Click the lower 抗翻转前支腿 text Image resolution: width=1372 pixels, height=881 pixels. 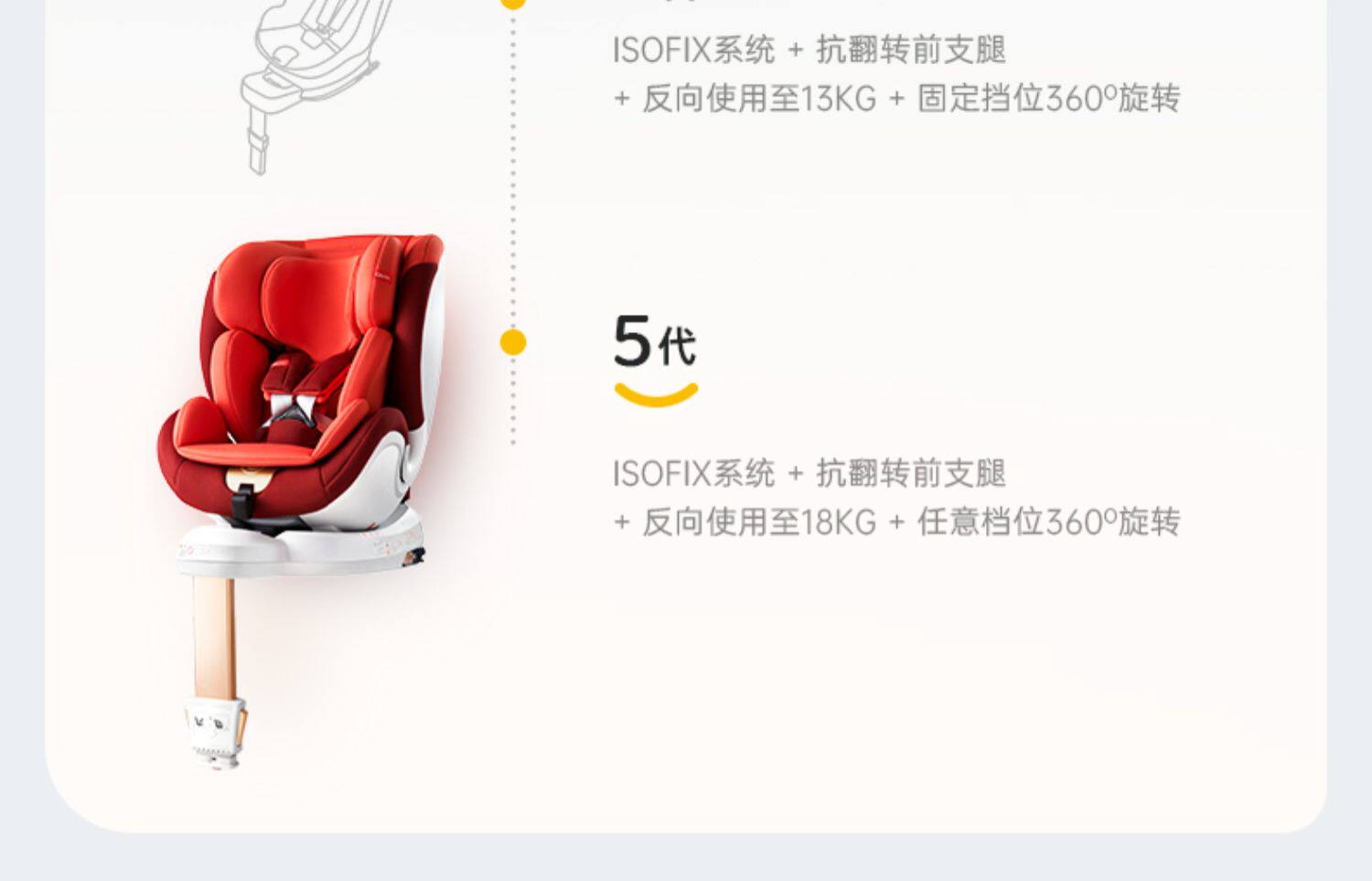(x=910, y=474)
